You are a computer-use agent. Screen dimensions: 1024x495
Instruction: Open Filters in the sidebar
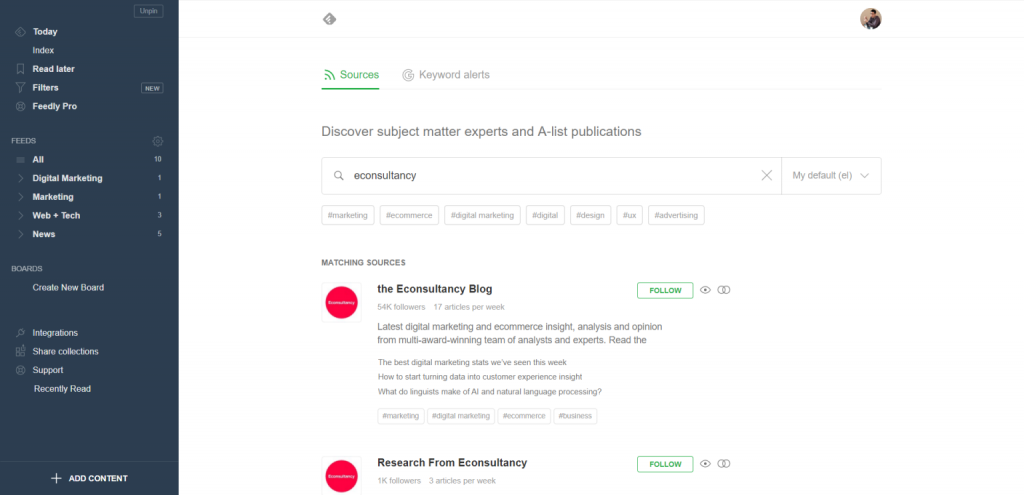[x=45, y=88]
